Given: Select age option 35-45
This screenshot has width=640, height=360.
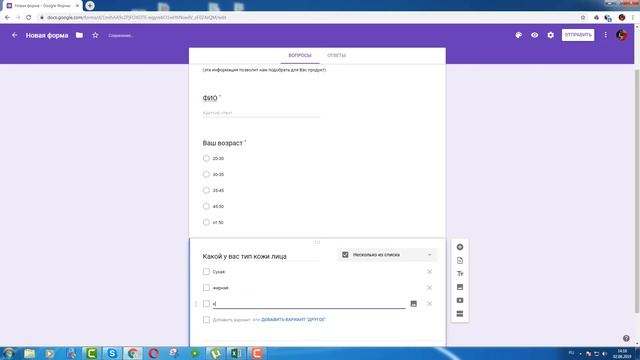Looking at the screenshot, I should point(206,190).
